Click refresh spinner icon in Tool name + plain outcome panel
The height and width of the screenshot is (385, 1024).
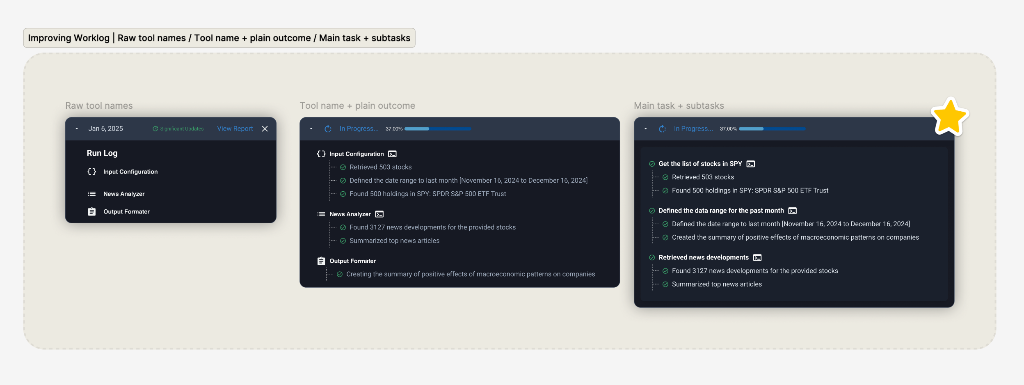click(328, 129)
